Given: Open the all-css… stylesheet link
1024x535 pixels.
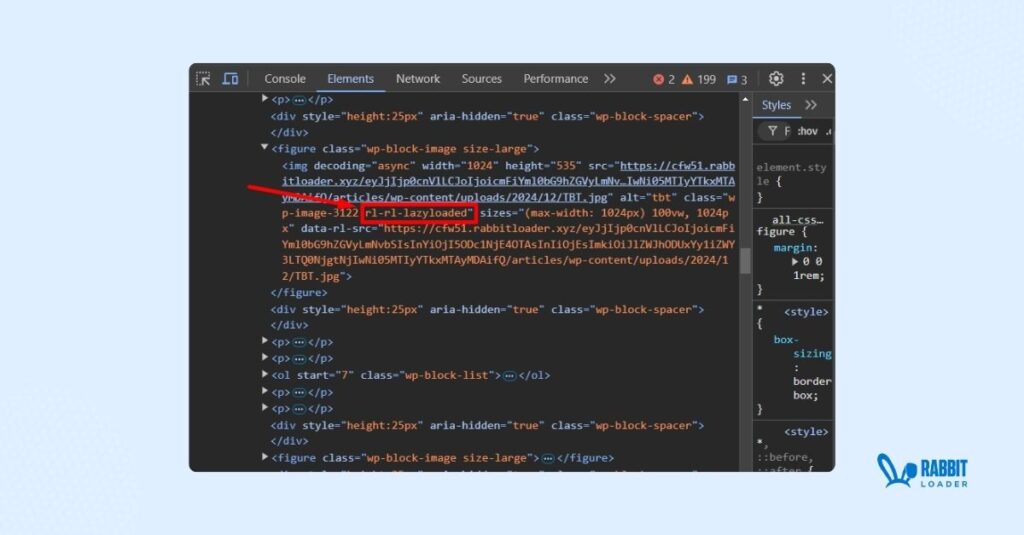Looking at the screenshot, I should click(797, 220).
